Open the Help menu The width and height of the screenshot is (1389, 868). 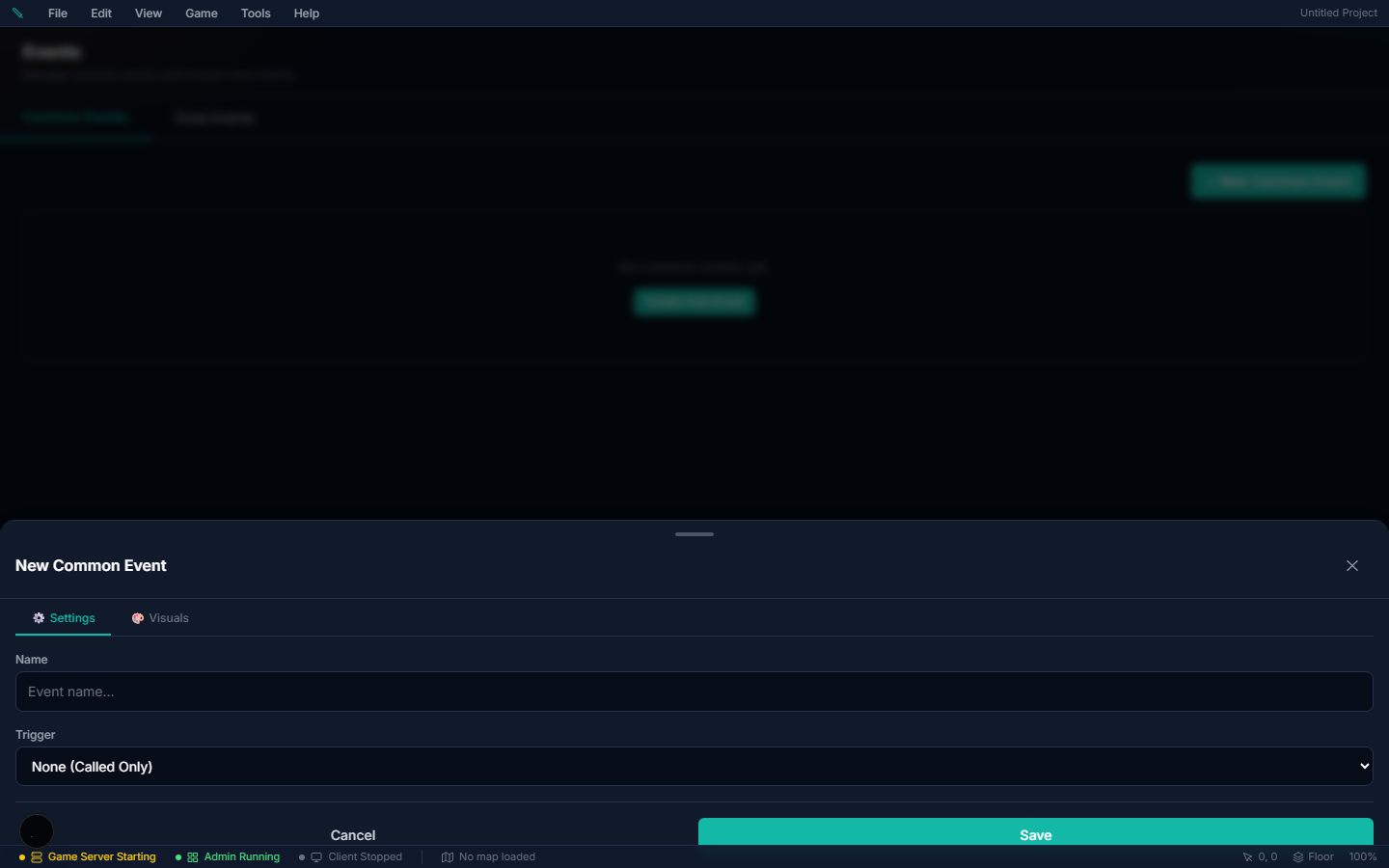(307, 14)
